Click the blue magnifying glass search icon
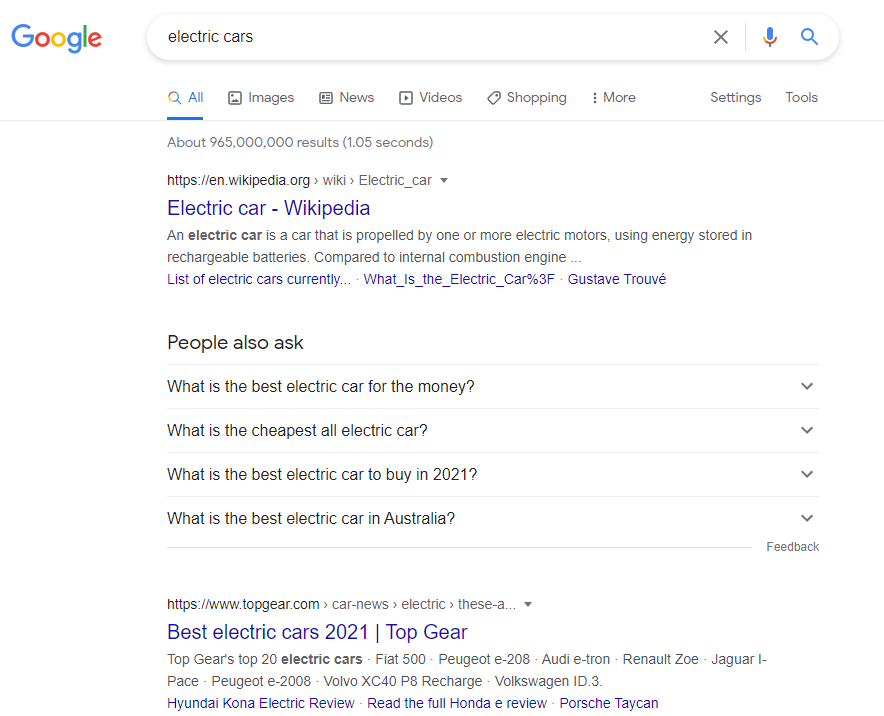Viewport: 884px width, 716px height. point(809,36)
